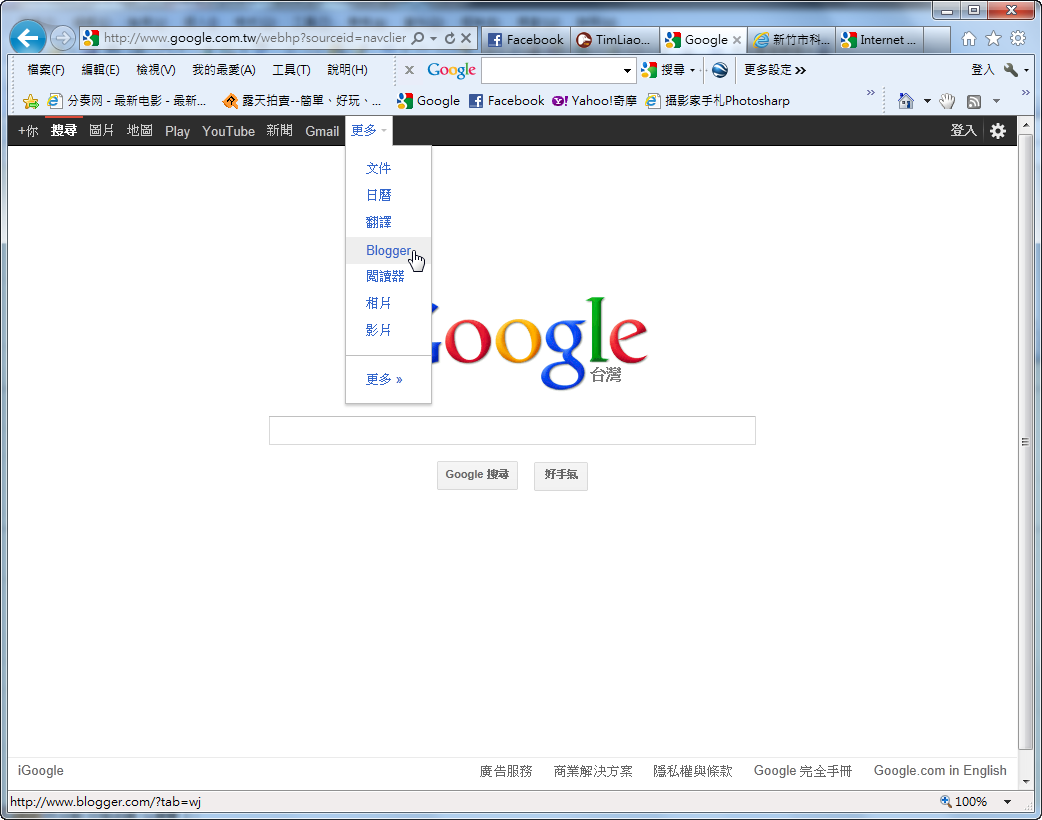Click the zoom magnifier icon in status bar

(946, 801)
